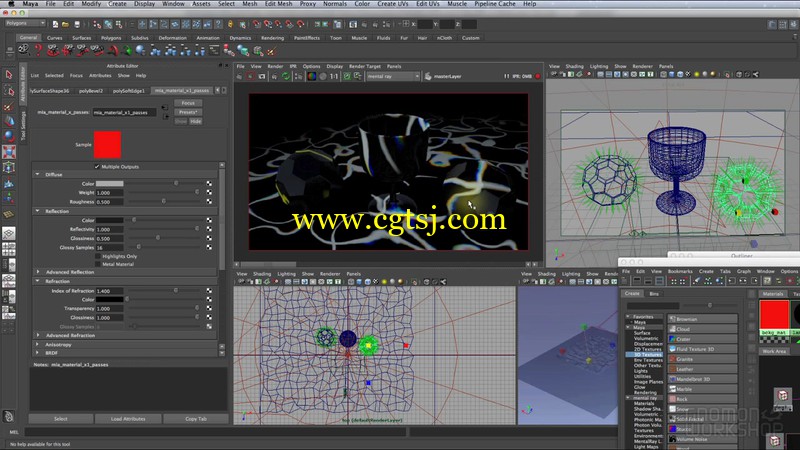The height and width of the screenshot is (450, 800).
Task: Click the RGB channels icon in Render View
Action: click(311, 76)
